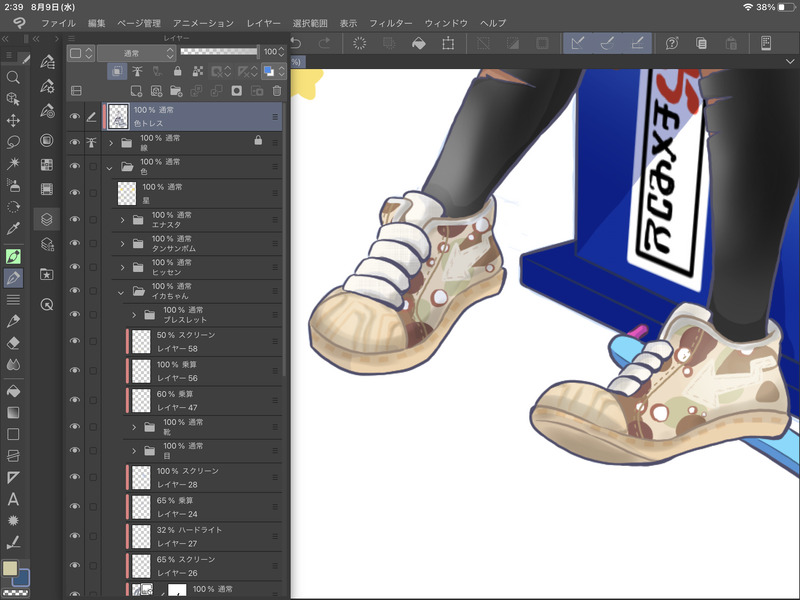Select the Move layer tool

coord(13,120)
